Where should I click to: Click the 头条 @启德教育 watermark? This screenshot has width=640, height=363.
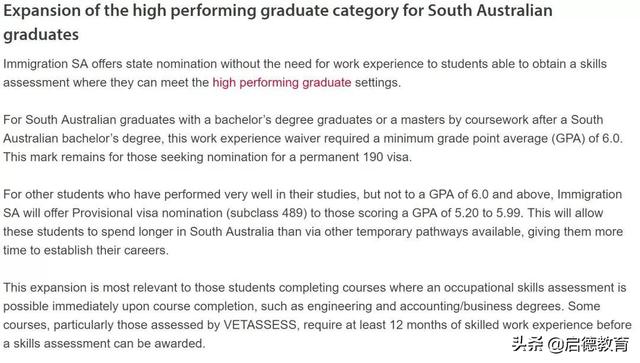click(571, 344)
